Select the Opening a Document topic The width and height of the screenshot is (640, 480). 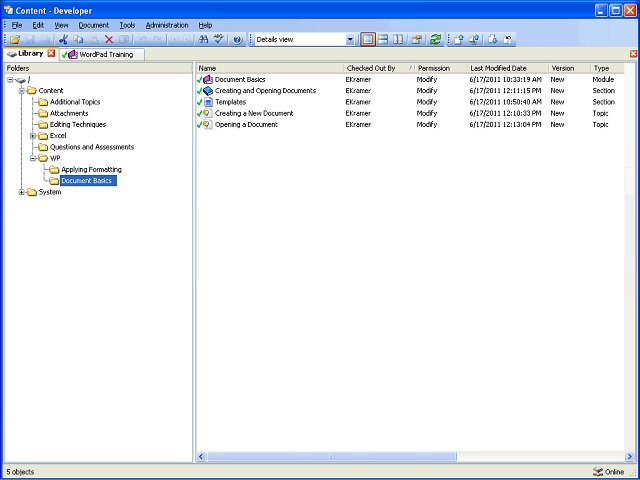tap(410, 124)
